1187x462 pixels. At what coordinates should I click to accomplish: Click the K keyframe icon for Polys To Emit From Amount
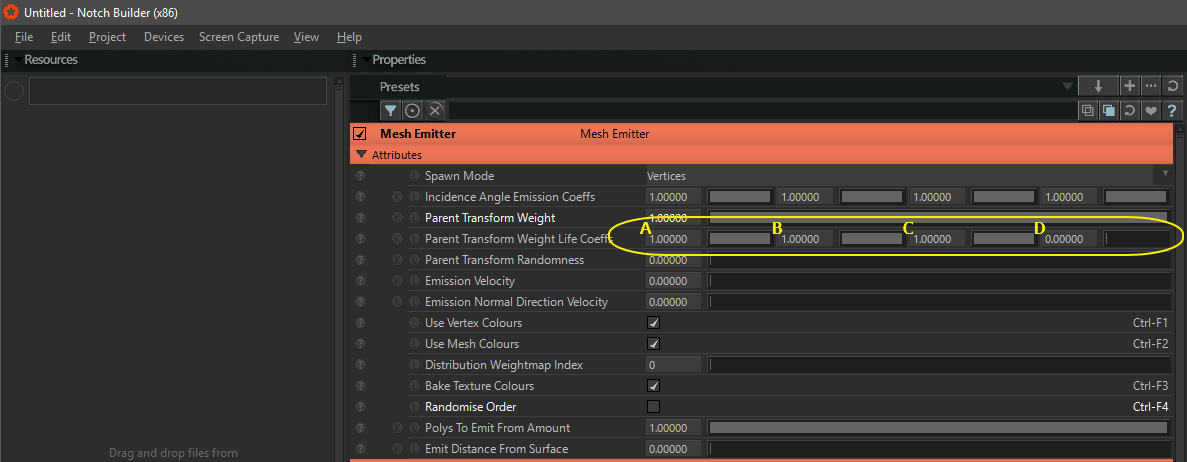point(398,428)
